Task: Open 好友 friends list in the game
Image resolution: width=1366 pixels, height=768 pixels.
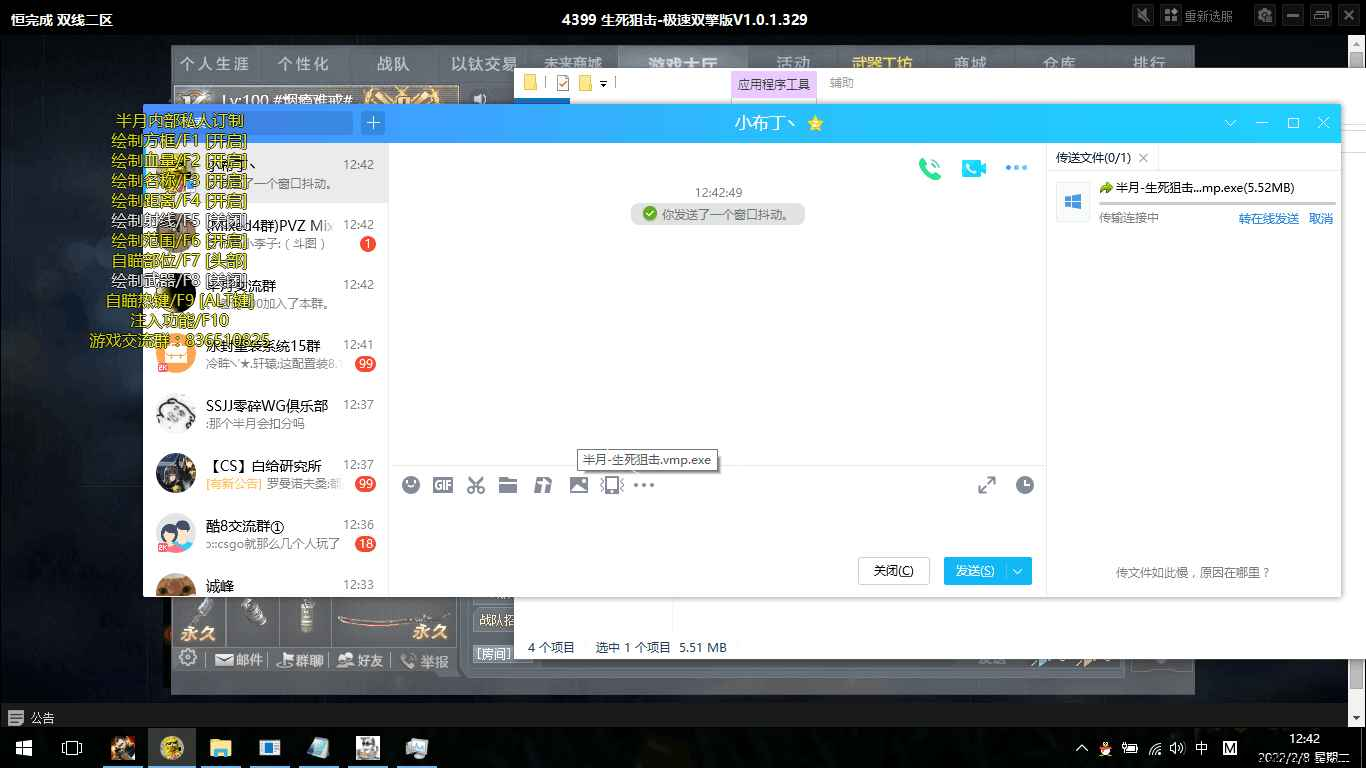Action: 361,660
